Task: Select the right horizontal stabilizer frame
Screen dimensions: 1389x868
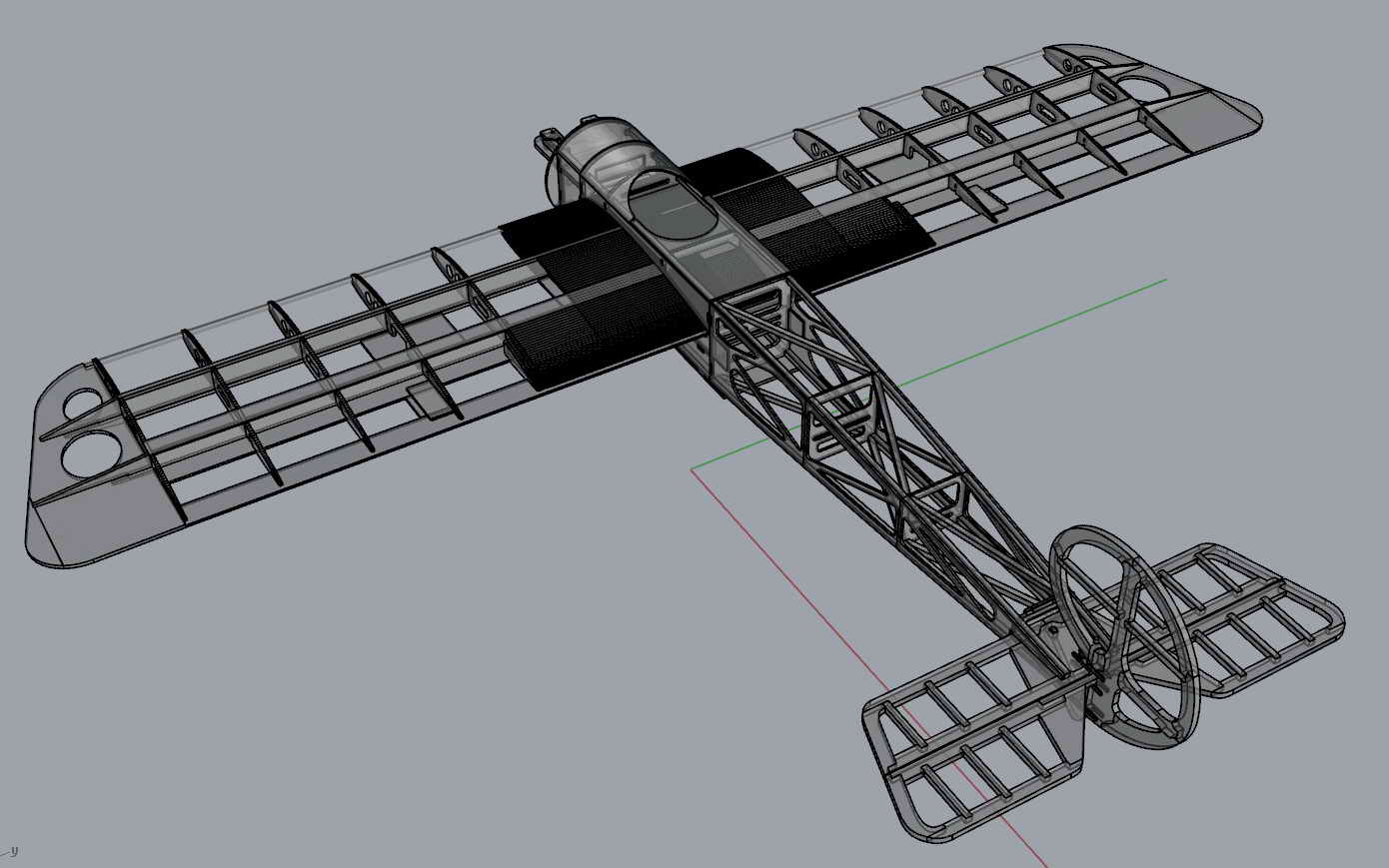Action: point(1249,614)
